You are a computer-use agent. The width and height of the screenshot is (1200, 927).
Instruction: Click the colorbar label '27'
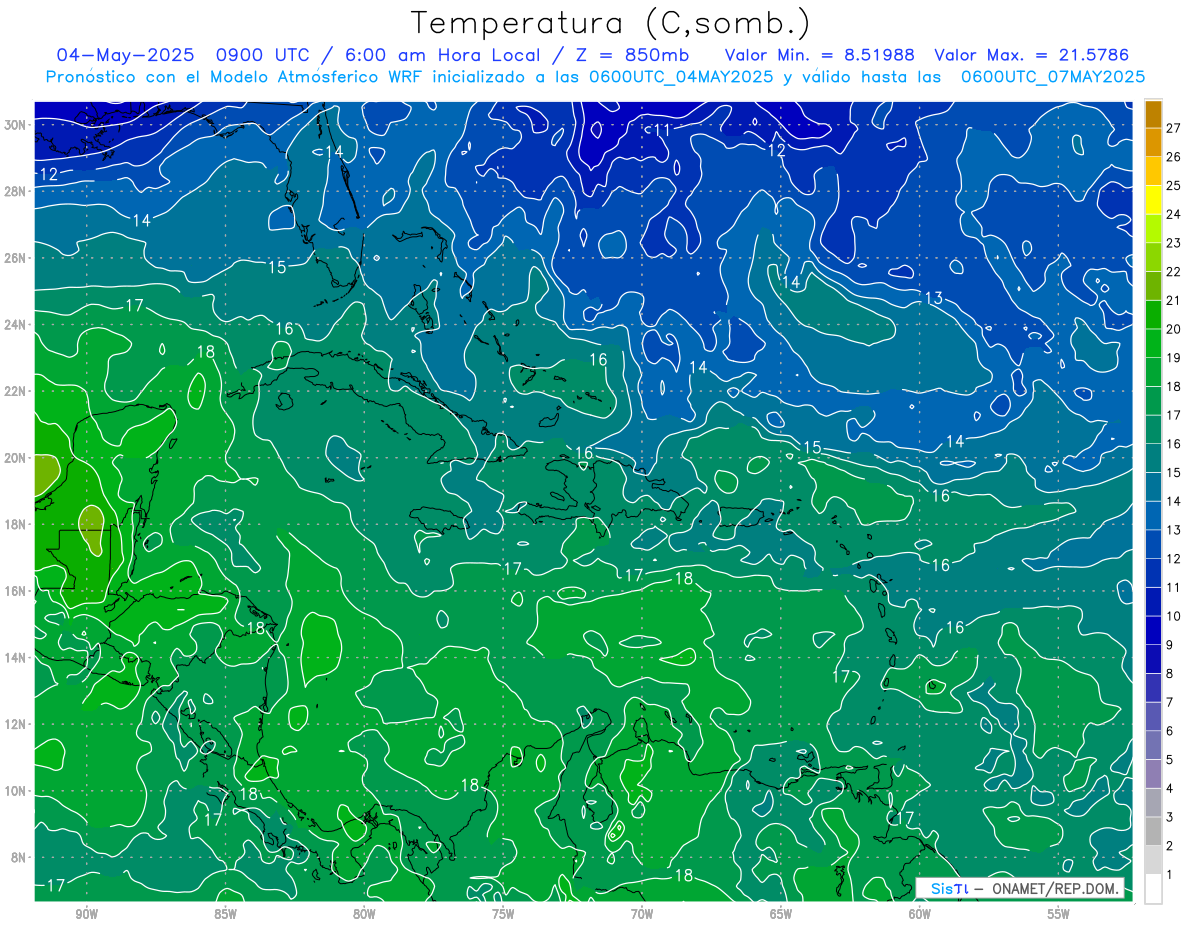[x=1174, y=128]
